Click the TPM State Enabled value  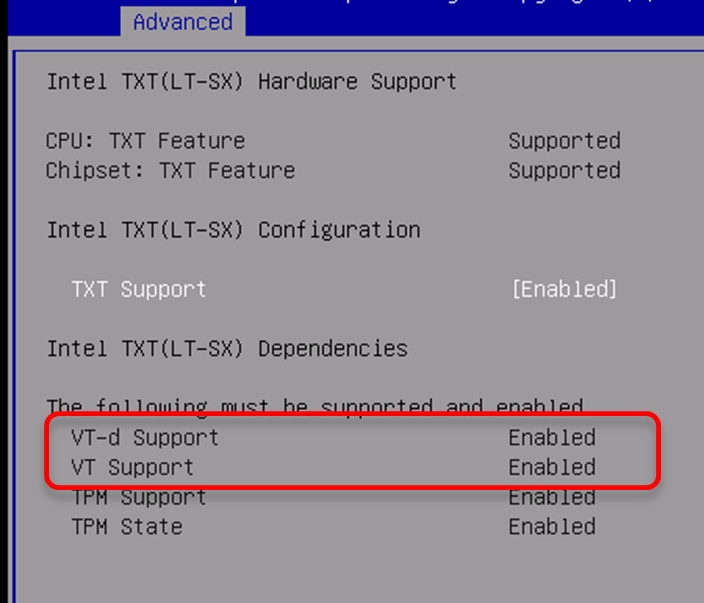point(552,527)
